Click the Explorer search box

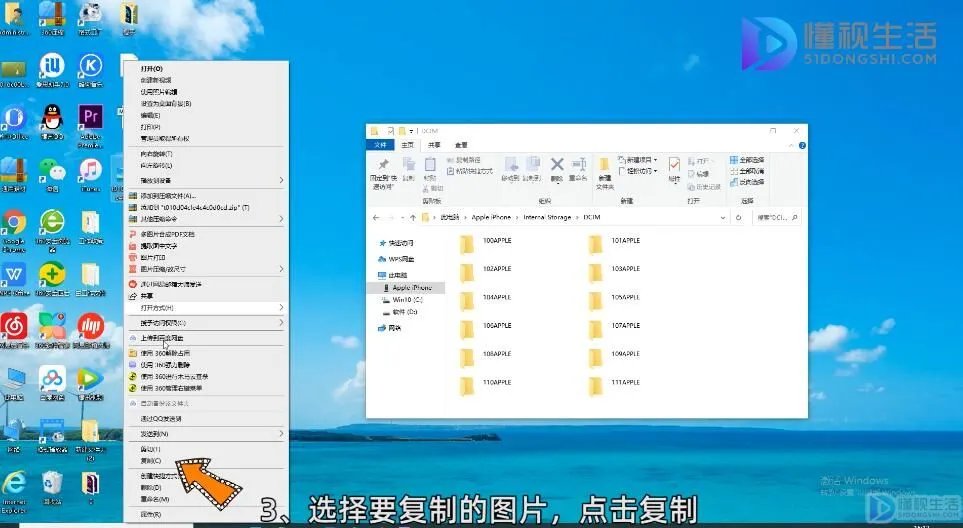point(776,217)
